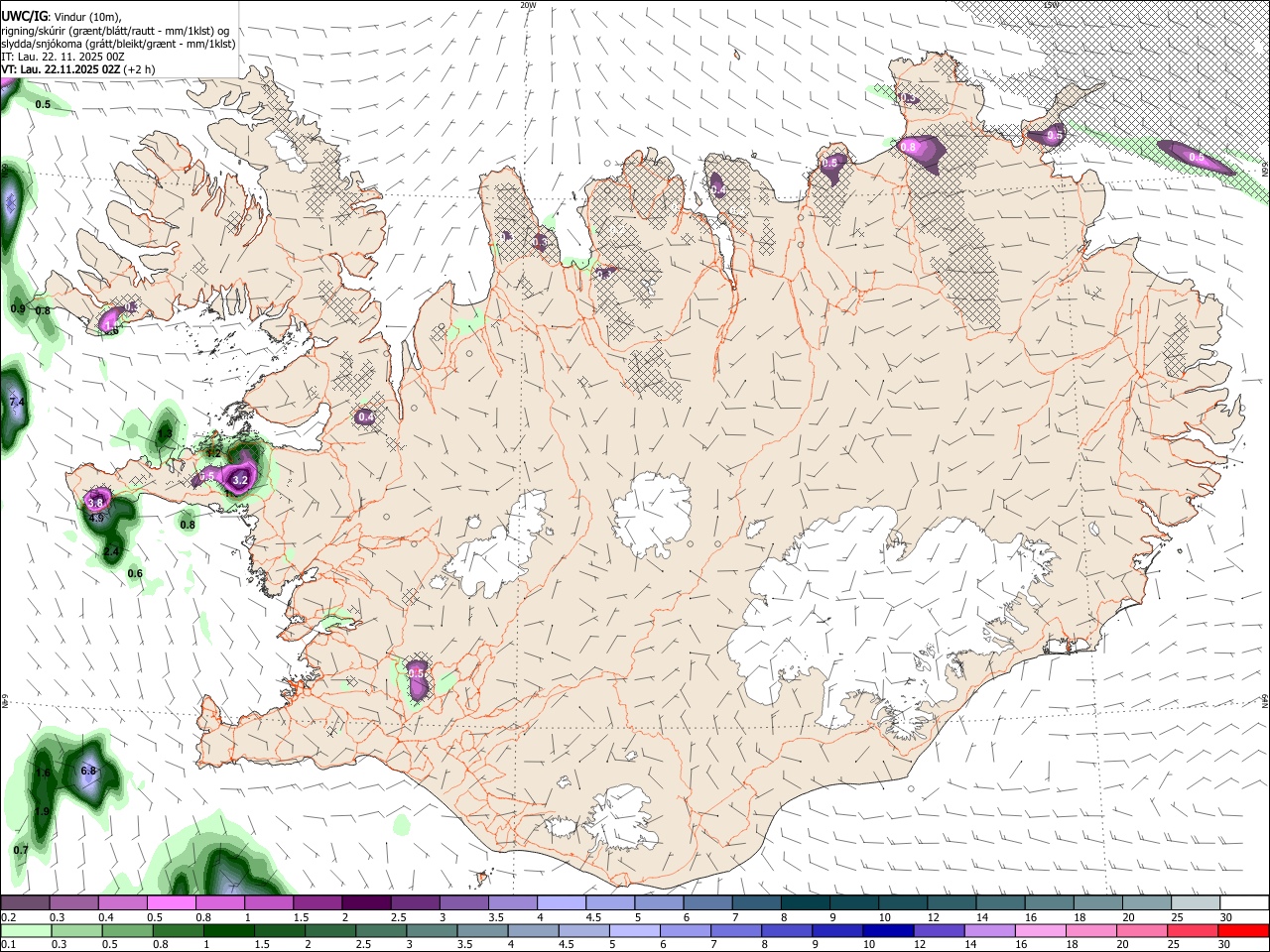Click the darkest purple swatch in the snow scale
Screen dimensions: 1270x952
366,903
